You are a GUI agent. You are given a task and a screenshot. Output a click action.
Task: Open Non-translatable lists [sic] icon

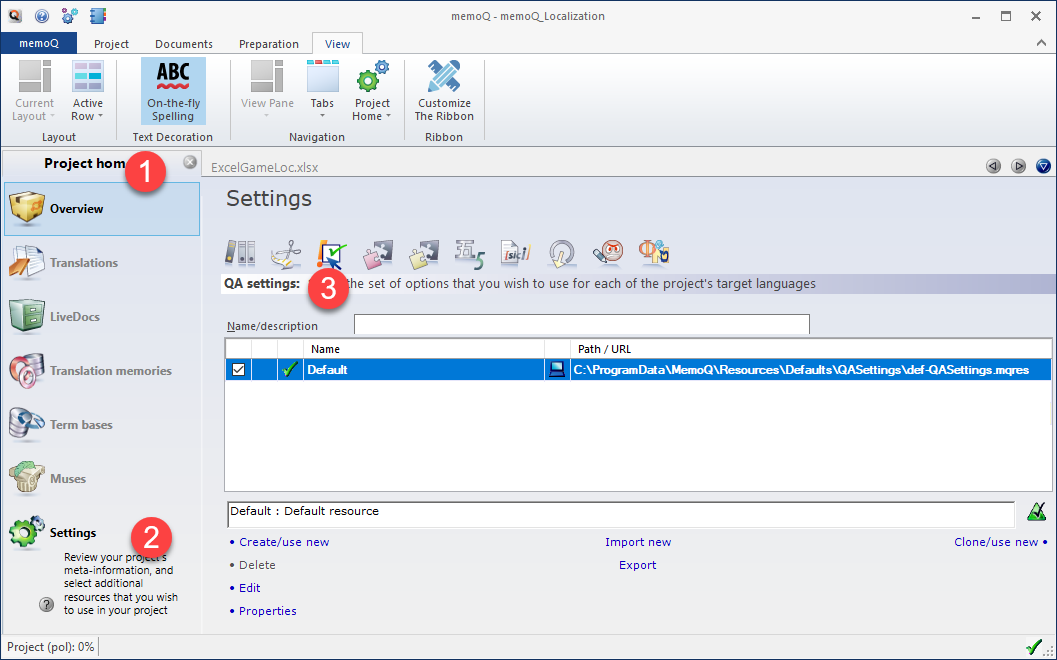click(516, 253)
